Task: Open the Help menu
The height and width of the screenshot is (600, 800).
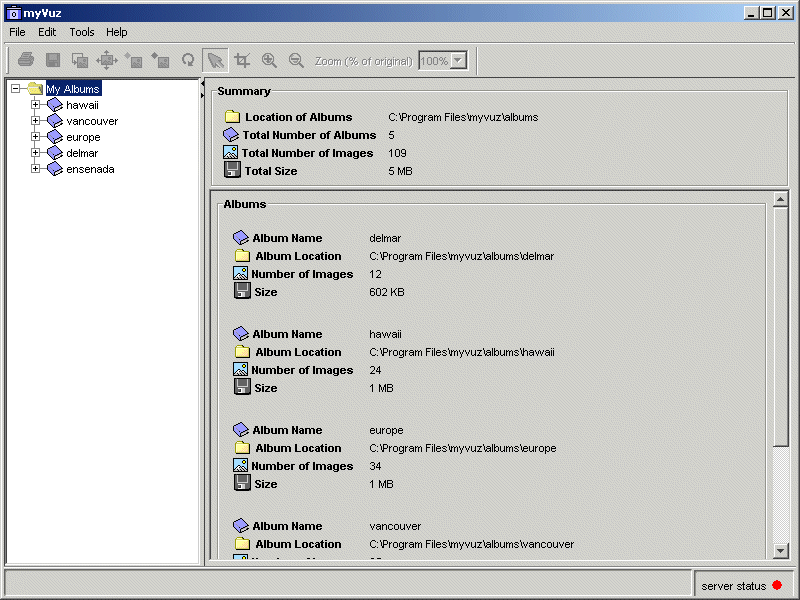Action: 117,32
